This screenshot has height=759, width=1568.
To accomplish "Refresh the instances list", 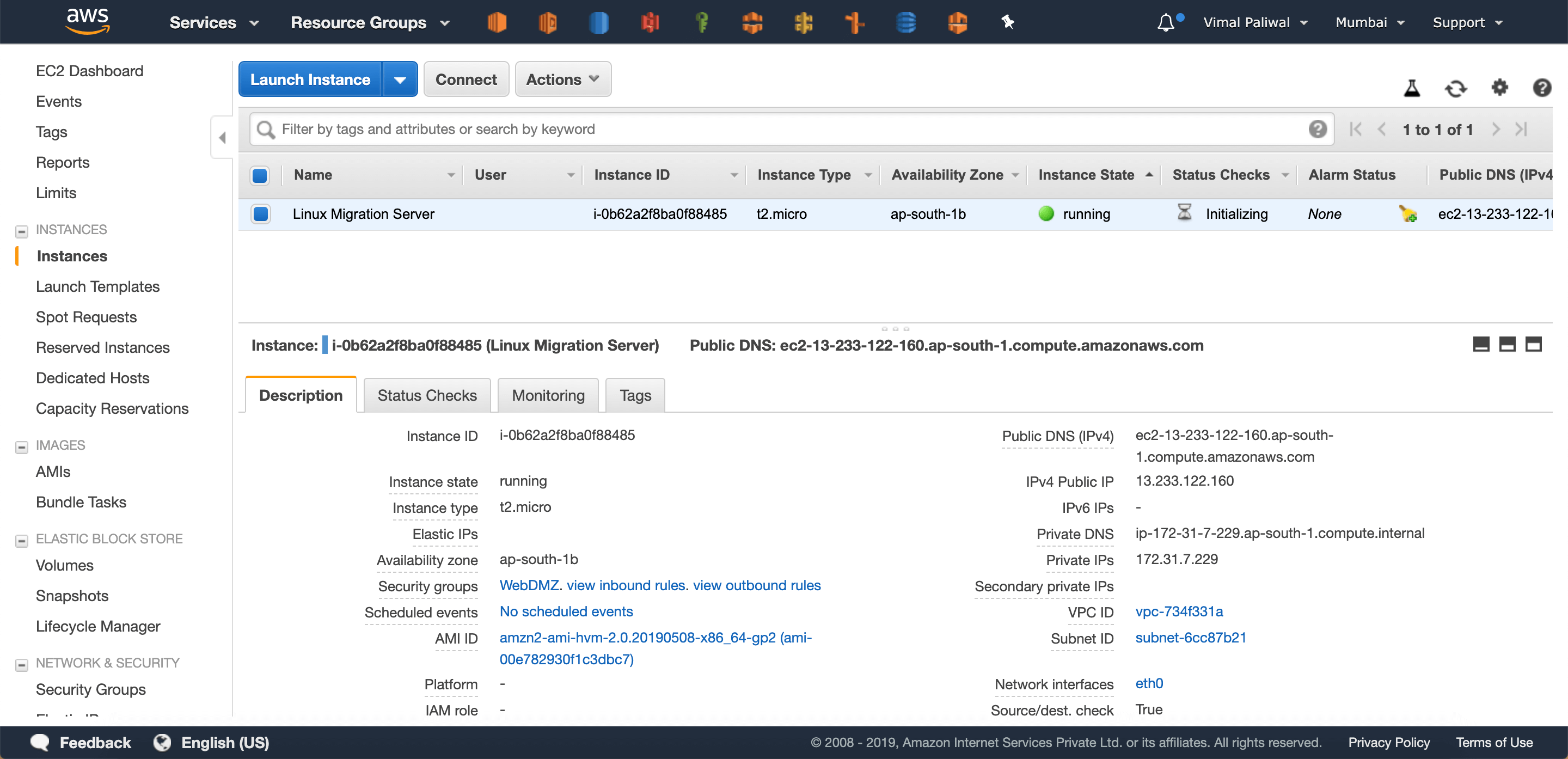I will [1455, 88].
